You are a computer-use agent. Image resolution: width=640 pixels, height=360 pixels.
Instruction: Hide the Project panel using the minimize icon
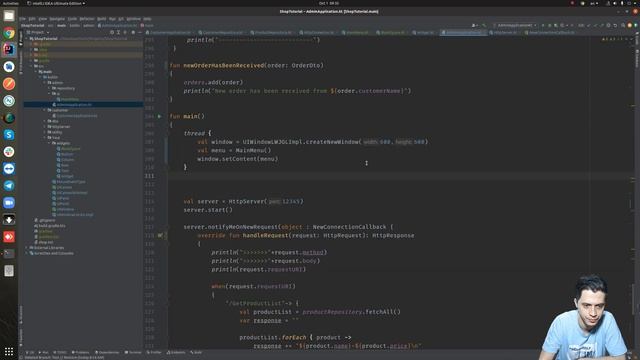(x=140, y=32)
